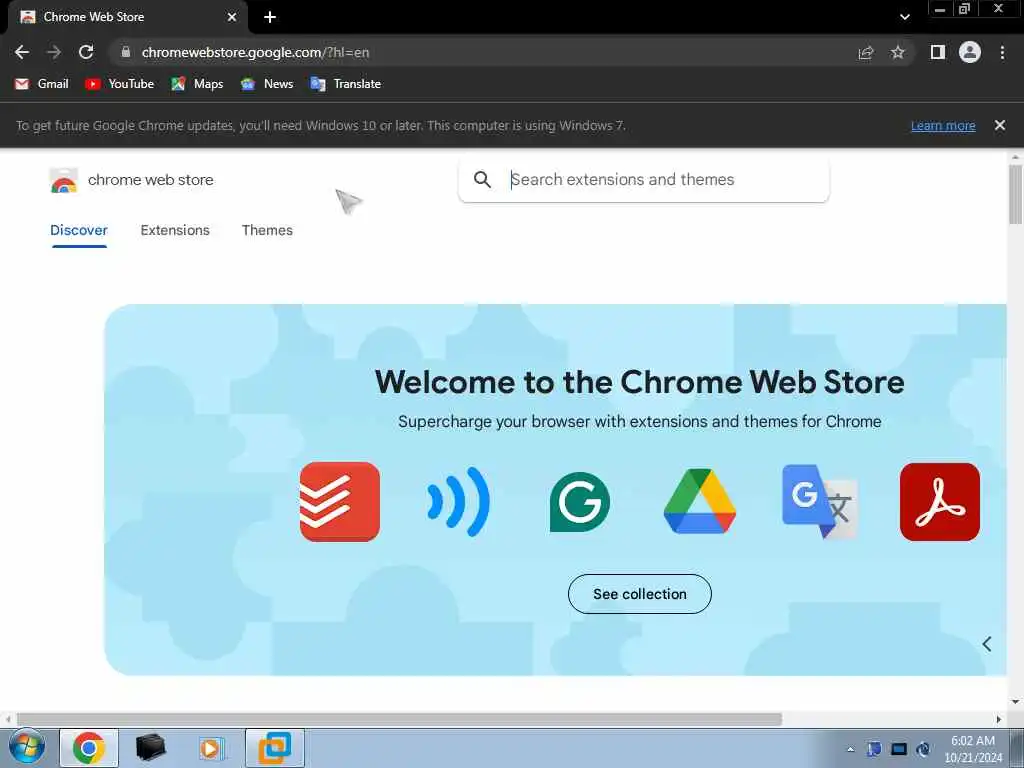Dismiss the Windows 7 update infobar

(1000, 125)
